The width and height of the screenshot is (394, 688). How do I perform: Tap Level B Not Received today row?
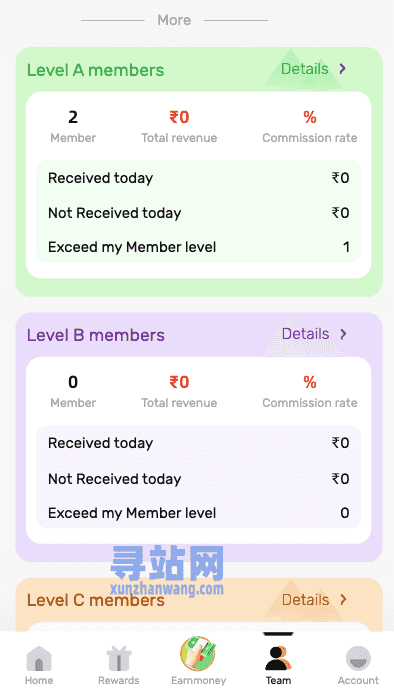[x=198, y=479]
